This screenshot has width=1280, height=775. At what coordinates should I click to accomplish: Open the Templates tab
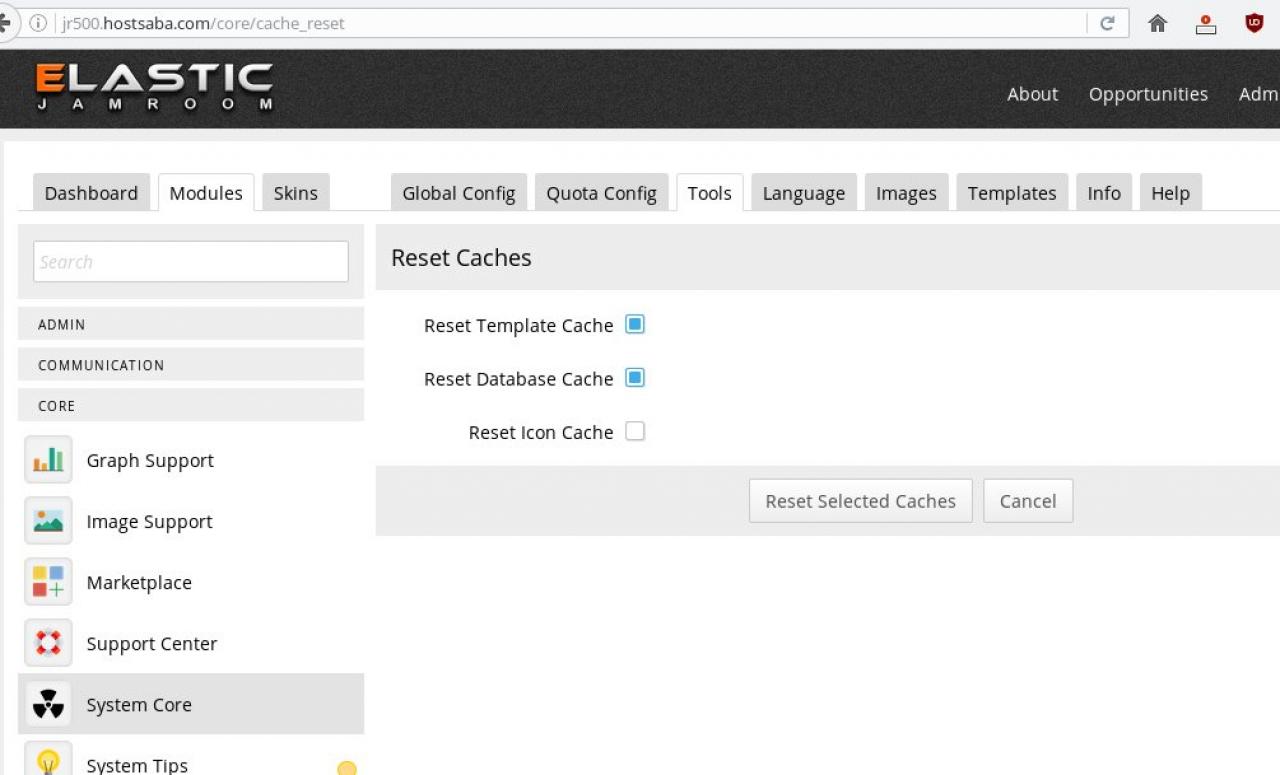[1012, 193]
